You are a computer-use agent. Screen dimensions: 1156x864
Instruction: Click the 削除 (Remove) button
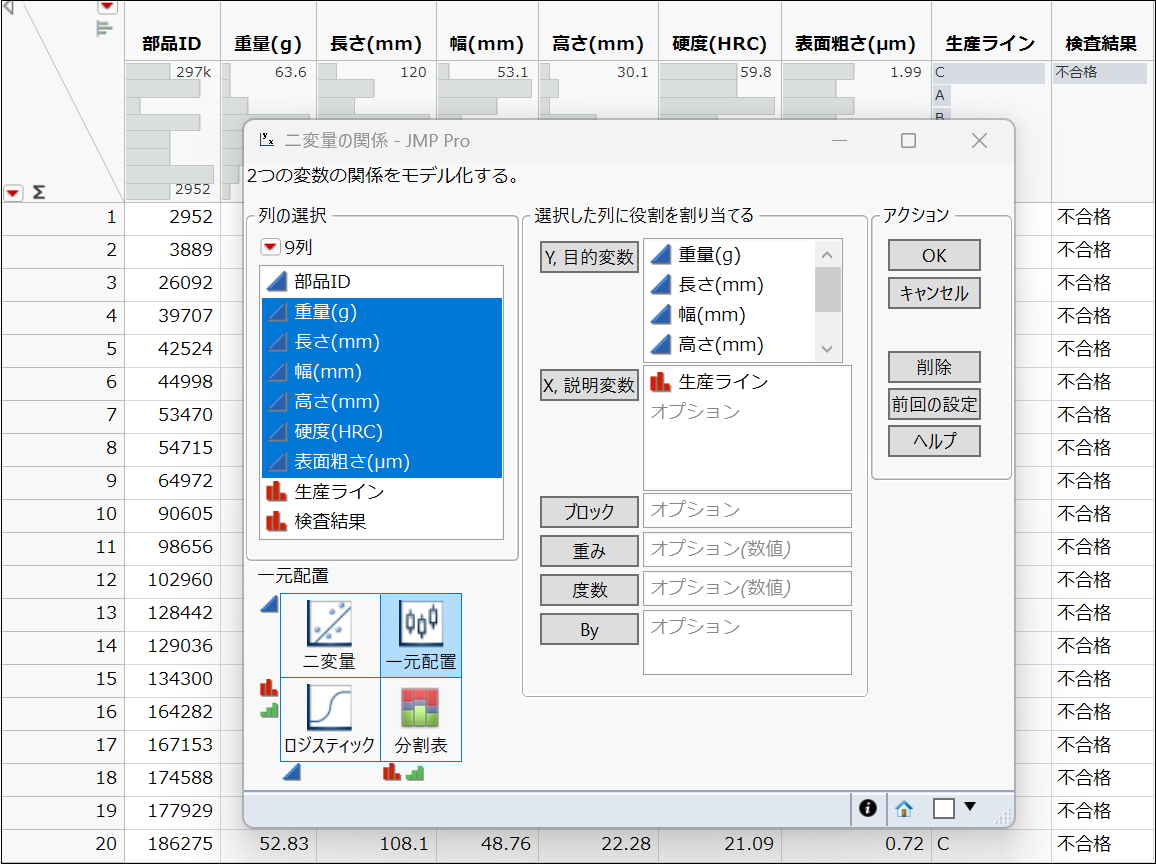[933, 367]
